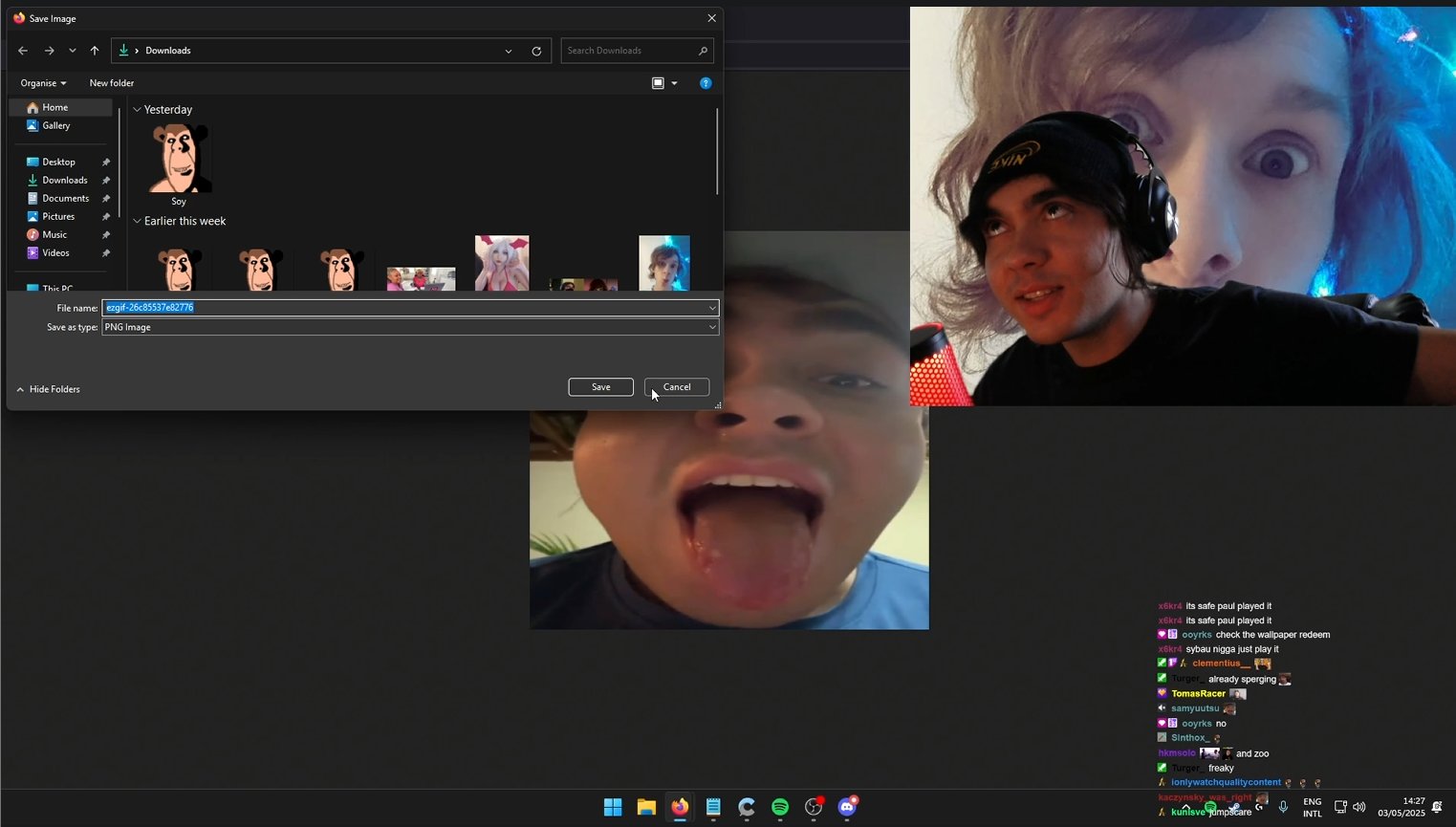This screenshot has width=1456, height=827.
Task: Open the Windows Start menu
Action: [x=613, y=807]
